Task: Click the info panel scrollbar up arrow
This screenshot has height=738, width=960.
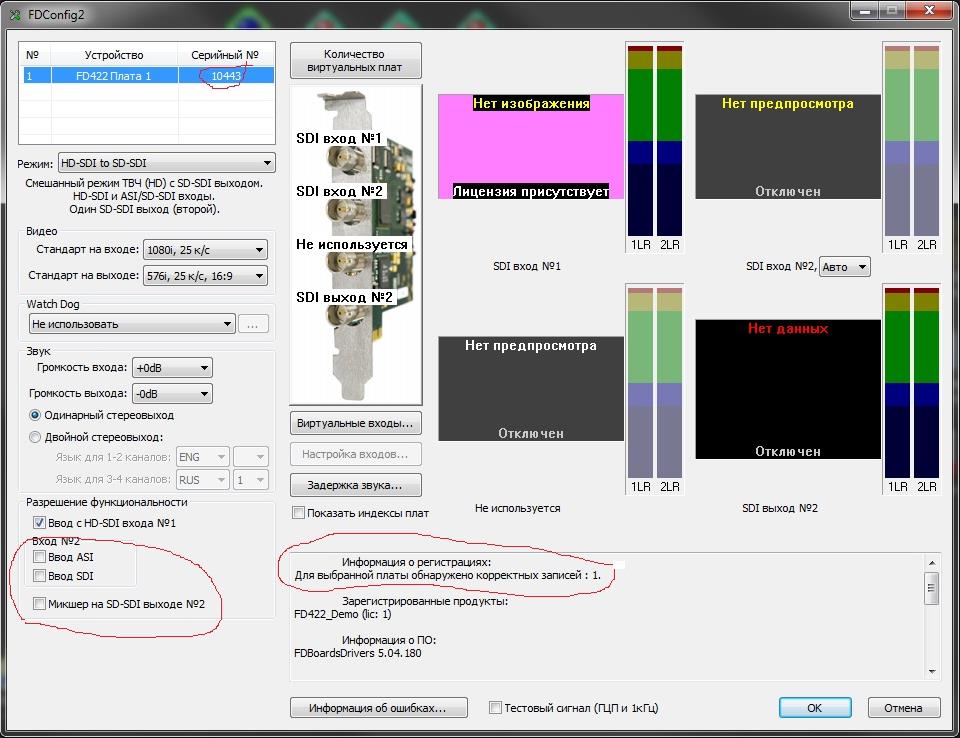Action: (x=932, y=562)
